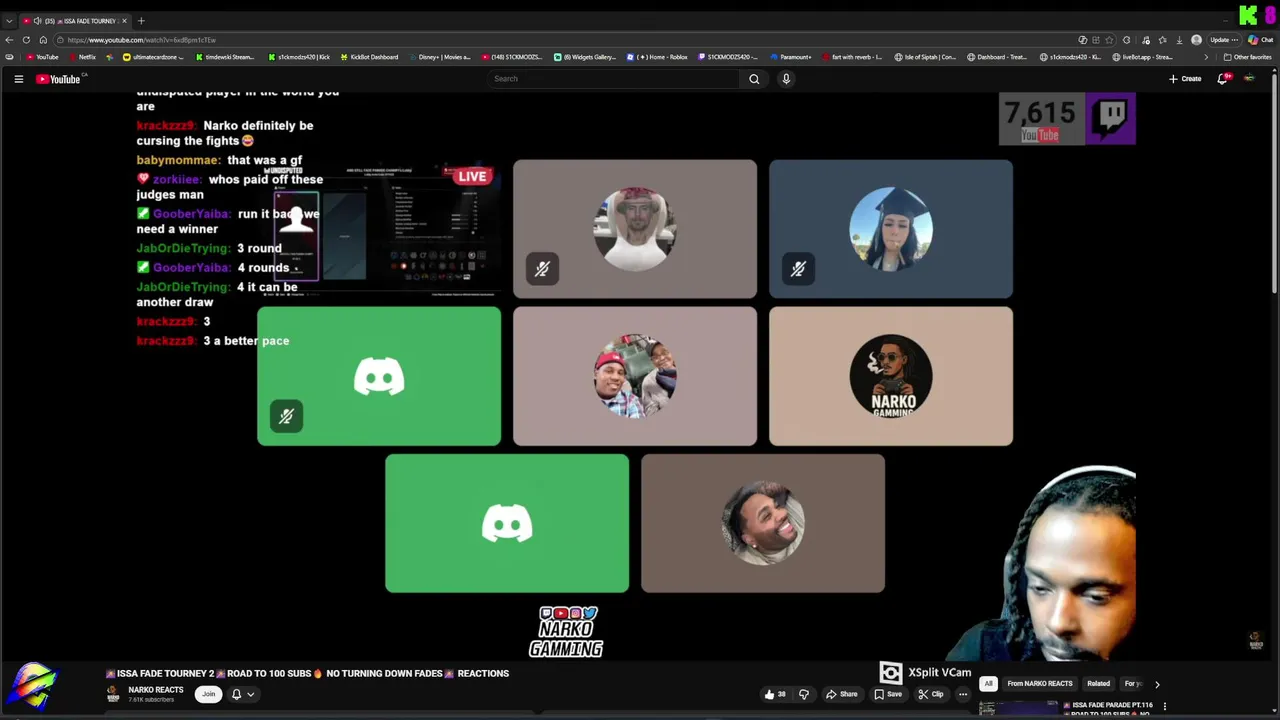
Task: Open the Paramount+ bookmark
Action: pos(790,57)
